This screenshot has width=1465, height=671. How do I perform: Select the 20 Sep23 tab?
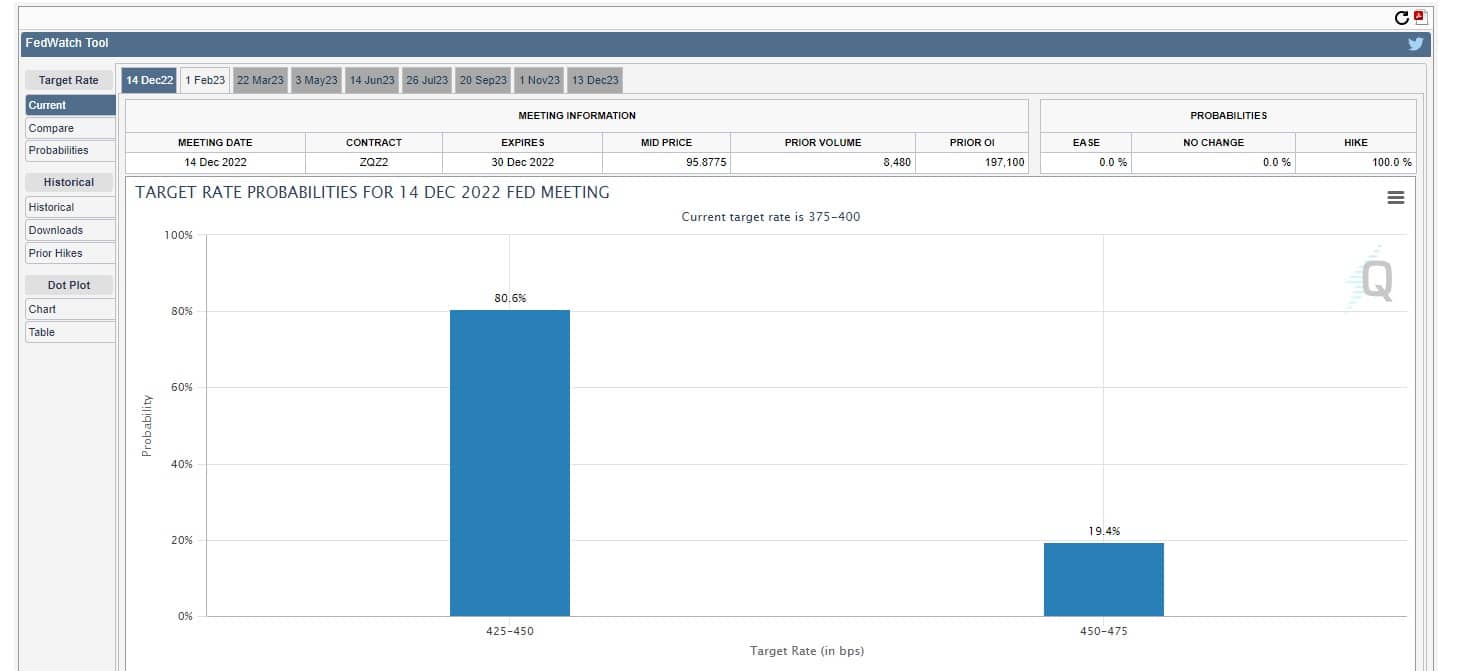pos(483,80)
